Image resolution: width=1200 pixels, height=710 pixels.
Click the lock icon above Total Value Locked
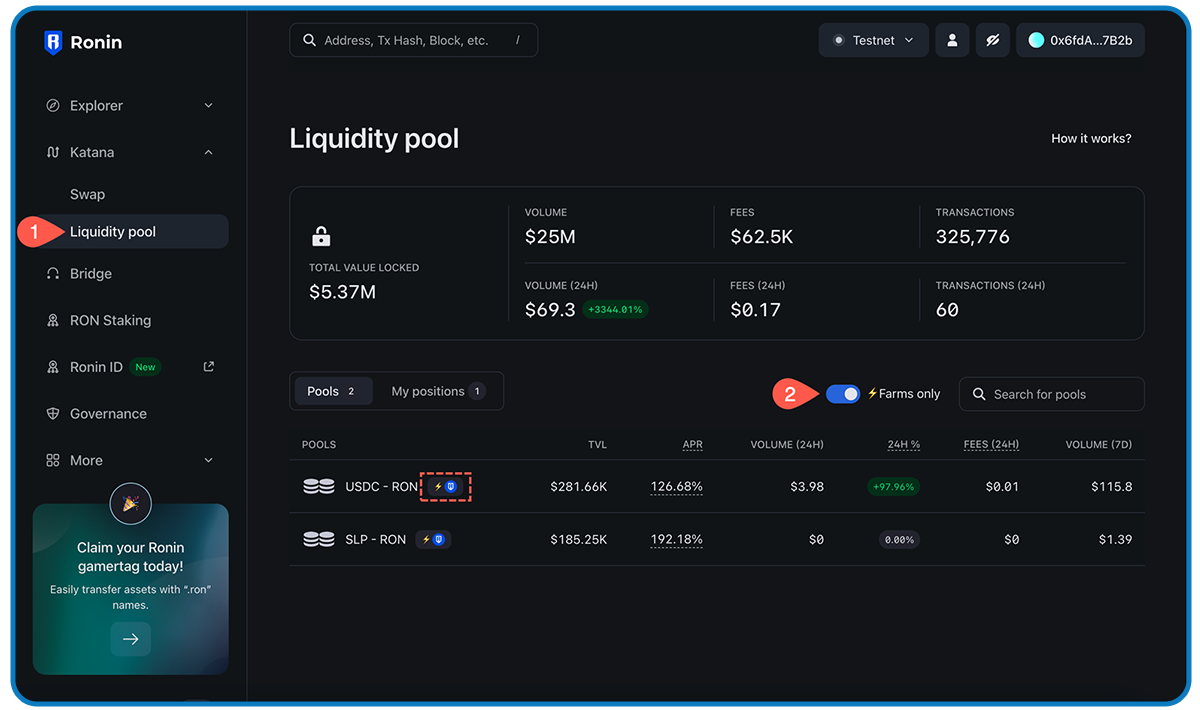pyautogui.click(x=320, y=237)
